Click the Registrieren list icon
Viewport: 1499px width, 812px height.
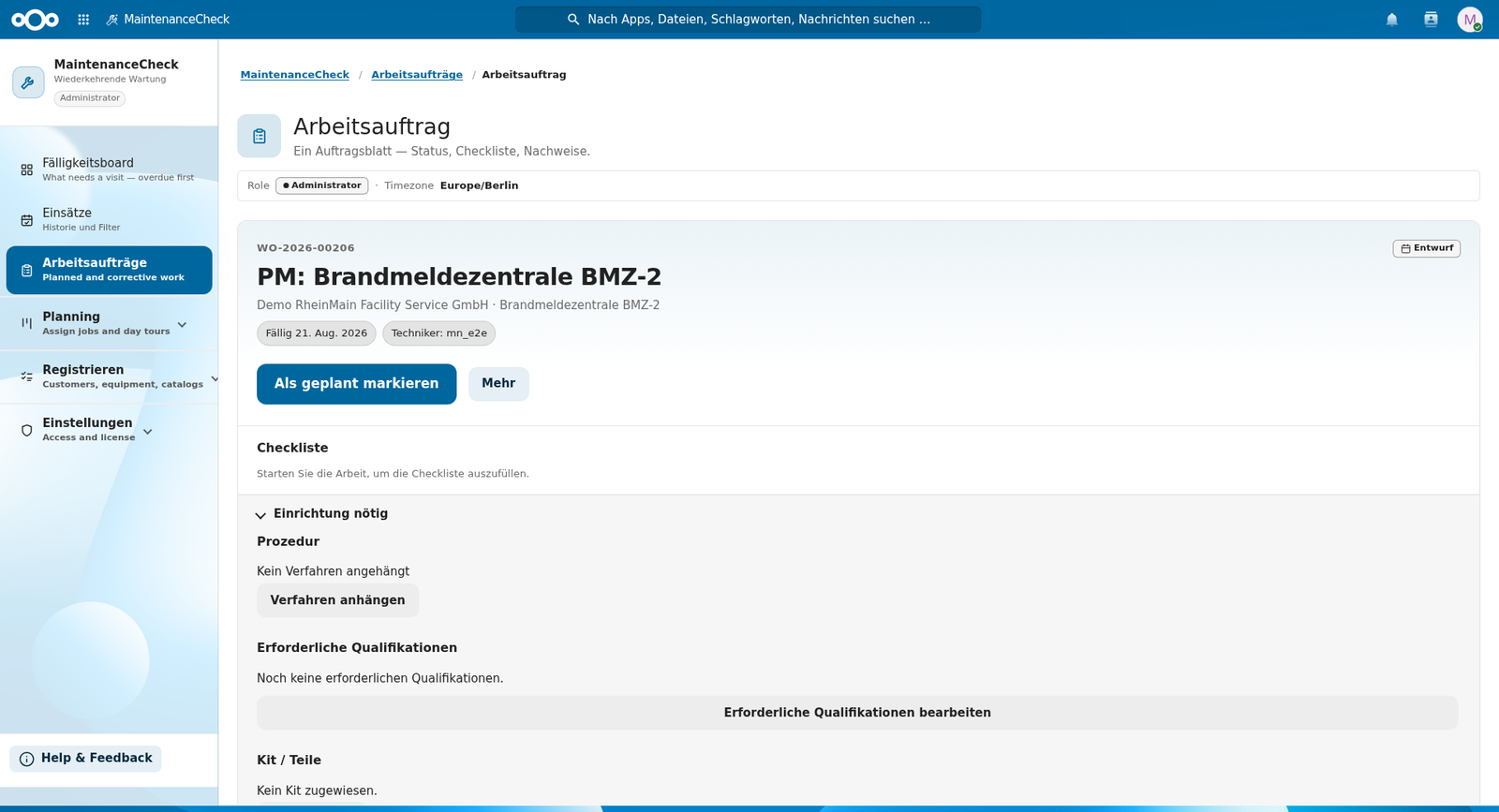(26, 376)
